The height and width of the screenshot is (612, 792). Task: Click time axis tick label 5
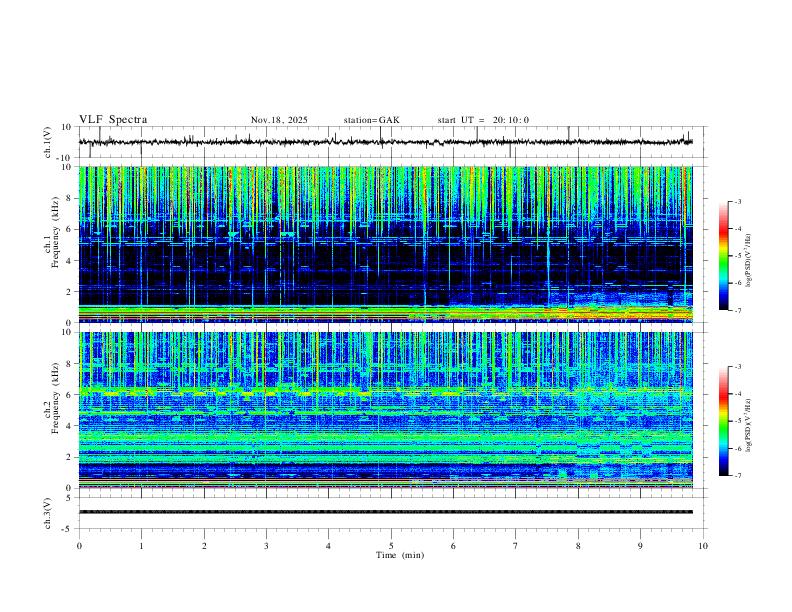coord(391,546)
